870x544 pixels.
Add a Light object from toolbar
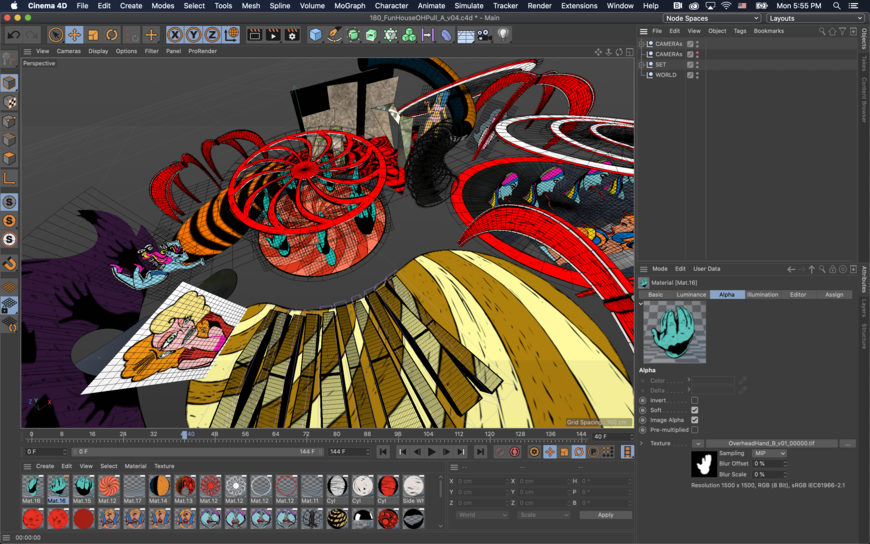(x=503, y=35)
